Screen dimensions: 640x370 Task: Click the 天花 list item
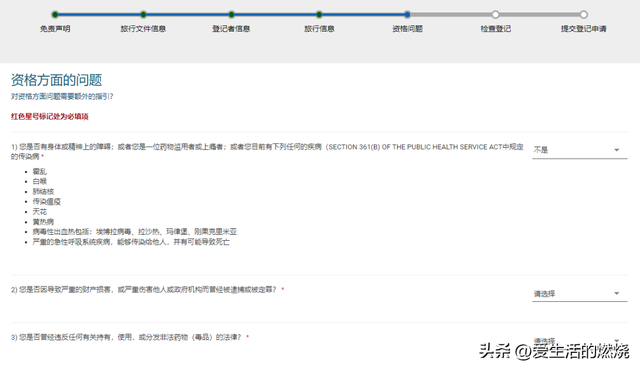[40, 212]
